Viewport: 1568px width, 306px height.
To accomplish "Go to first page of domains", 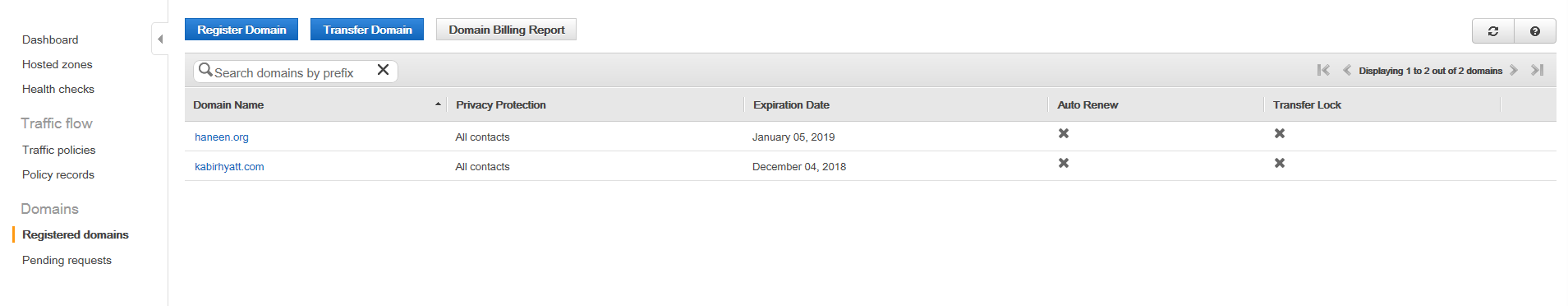I will [1323, 71].
